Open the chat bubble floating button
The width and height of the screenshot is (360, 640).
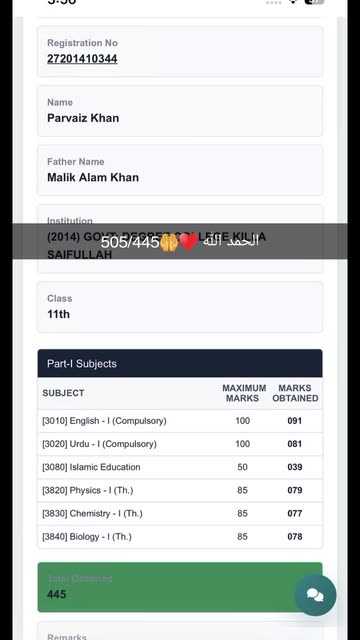(x=316, y=595)
